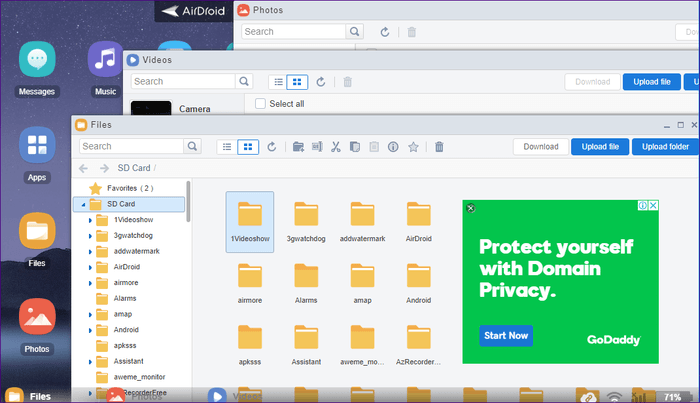Switch Files window to list view

(x=227, y=147)
